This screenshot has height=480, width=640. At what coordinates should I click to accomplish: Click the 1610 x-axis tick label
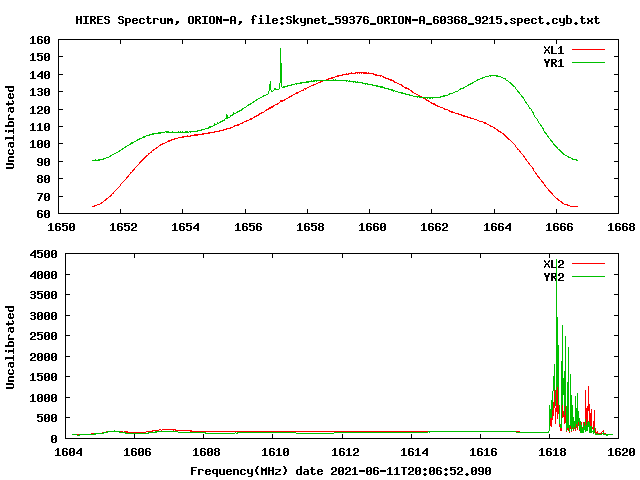(275, 452)
